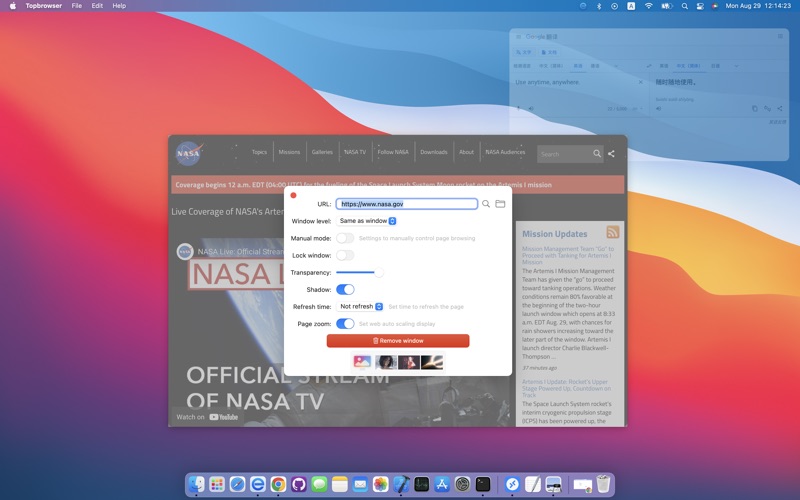The image size is (800, 500).
Task: Turn on the Lock window switch
Action: point(345,255)
